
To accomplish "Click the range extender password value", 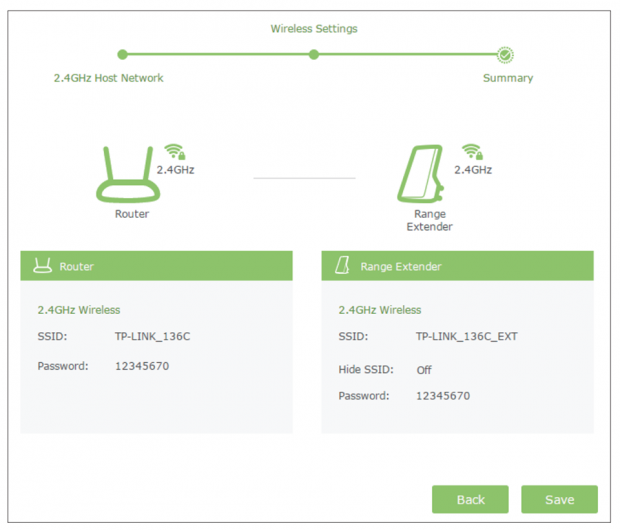I will click(x=442, y=396).
